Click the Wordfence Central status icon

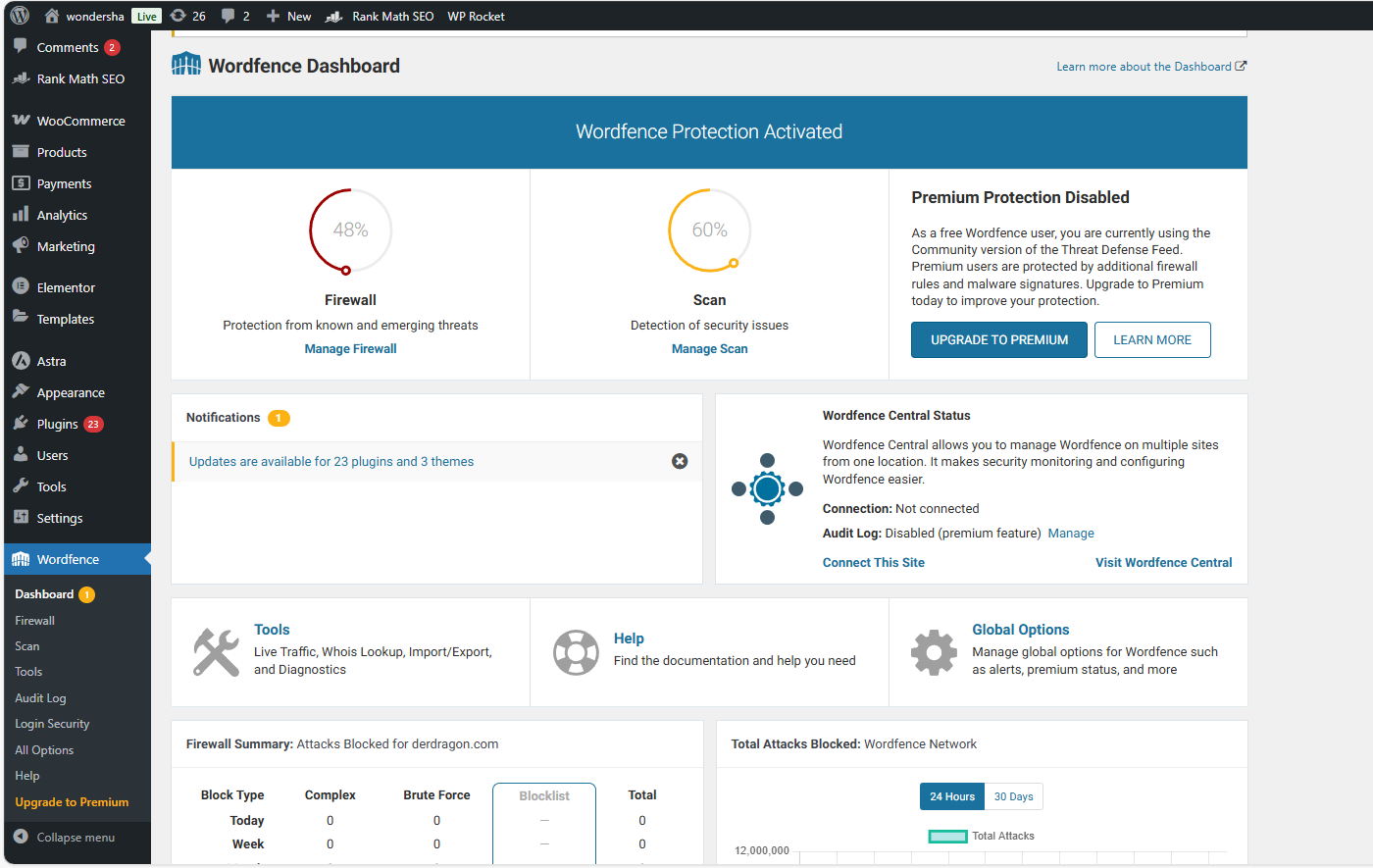tap(768, 488)
